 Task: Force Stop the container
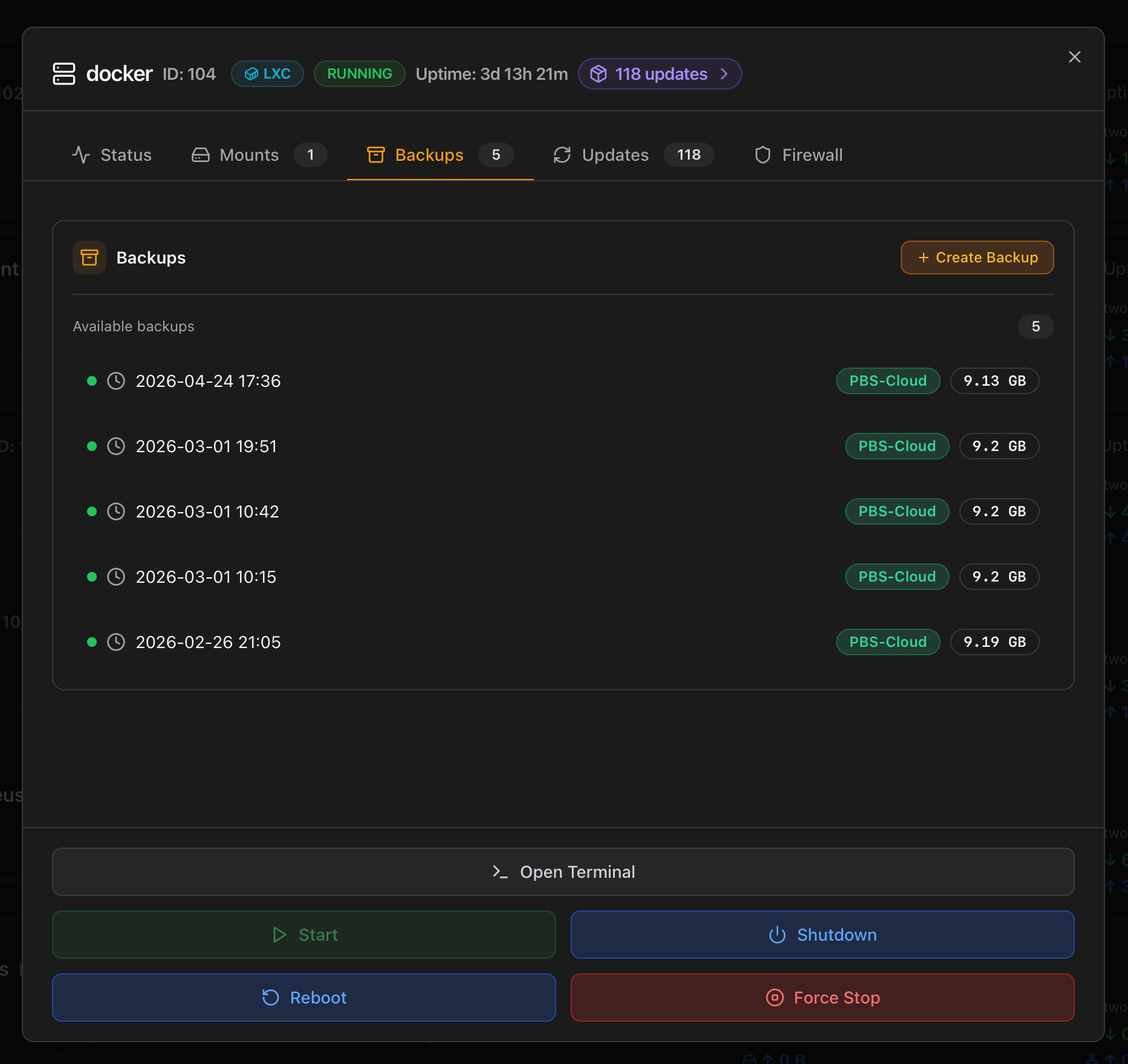click(823, 997)
